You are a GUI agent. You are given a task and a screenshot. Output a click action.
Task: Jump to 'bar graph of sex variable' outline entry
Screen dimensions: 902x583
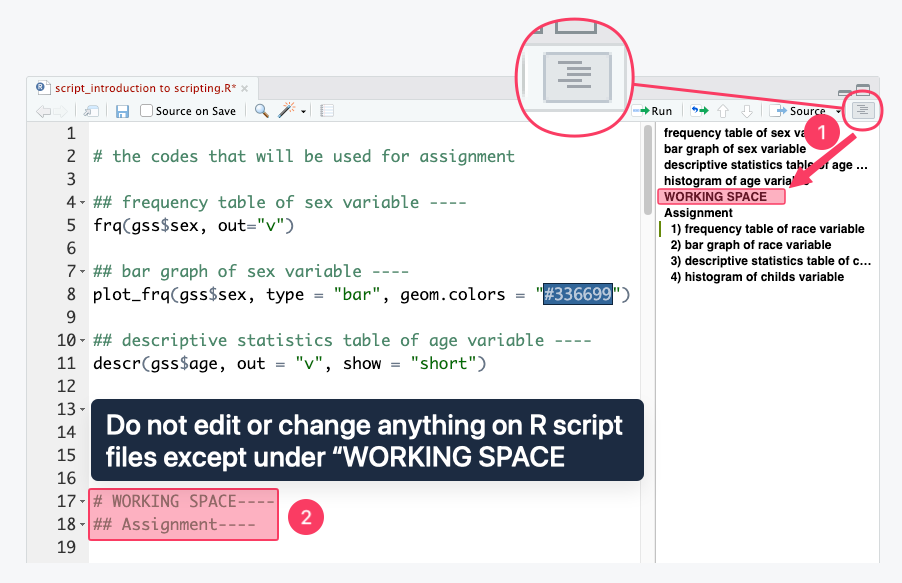point(735,149)
